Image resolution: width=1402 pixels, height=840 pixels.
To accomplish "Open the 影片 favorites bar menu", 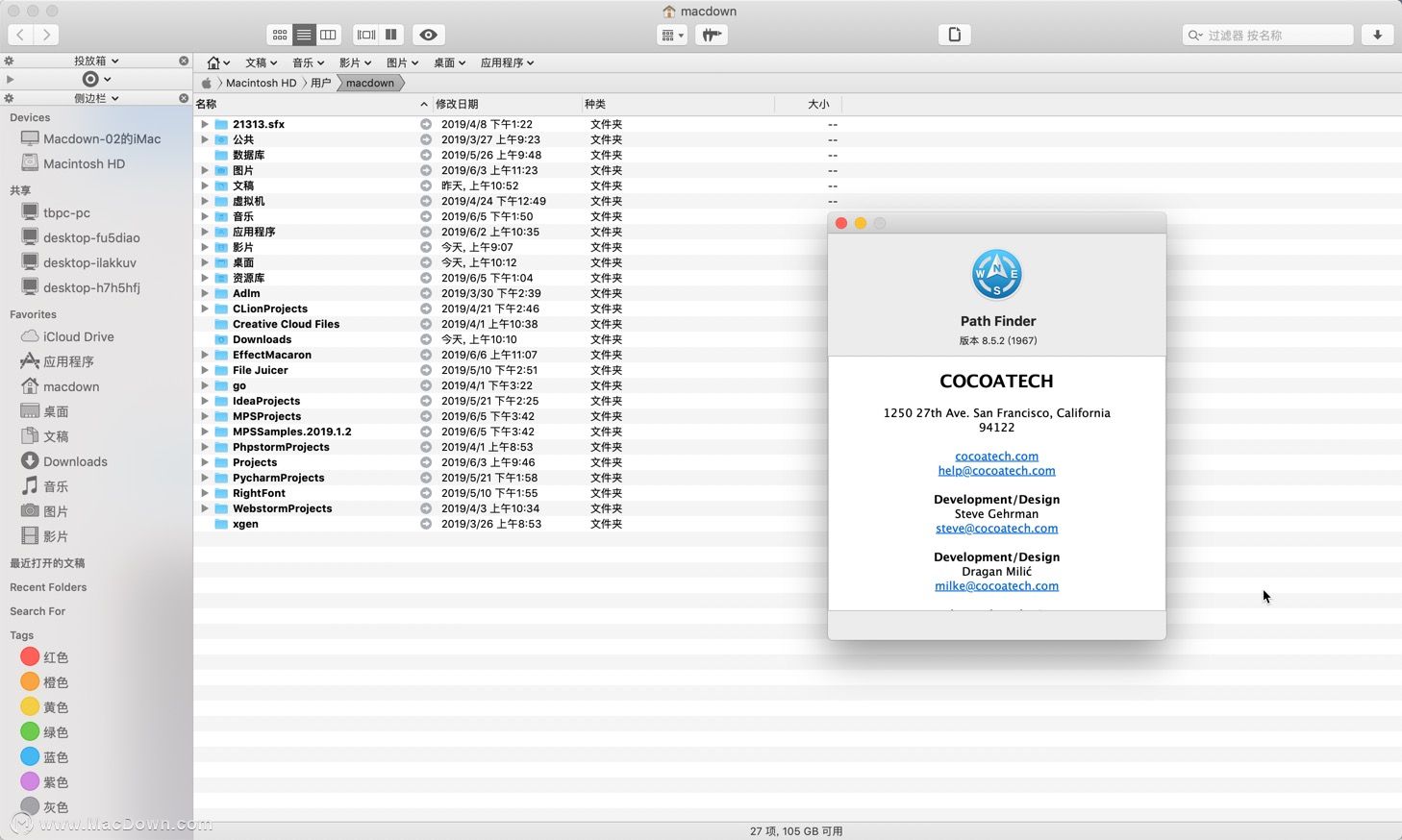I will [x=355, y=62].
